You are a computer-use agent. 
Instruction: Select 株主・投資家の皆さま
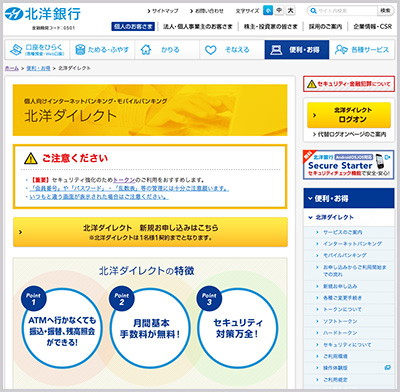(270, 26)
